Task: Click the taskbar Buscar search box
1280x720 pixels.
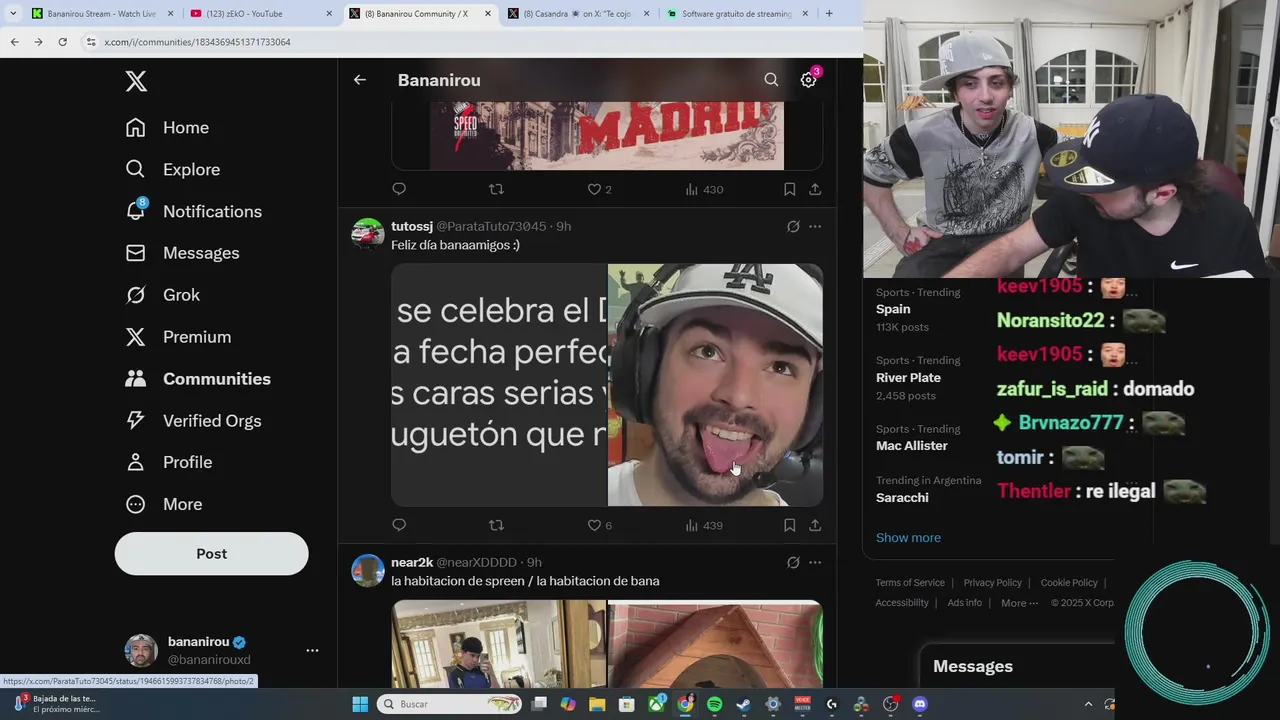Action: [x=450, y=704]
